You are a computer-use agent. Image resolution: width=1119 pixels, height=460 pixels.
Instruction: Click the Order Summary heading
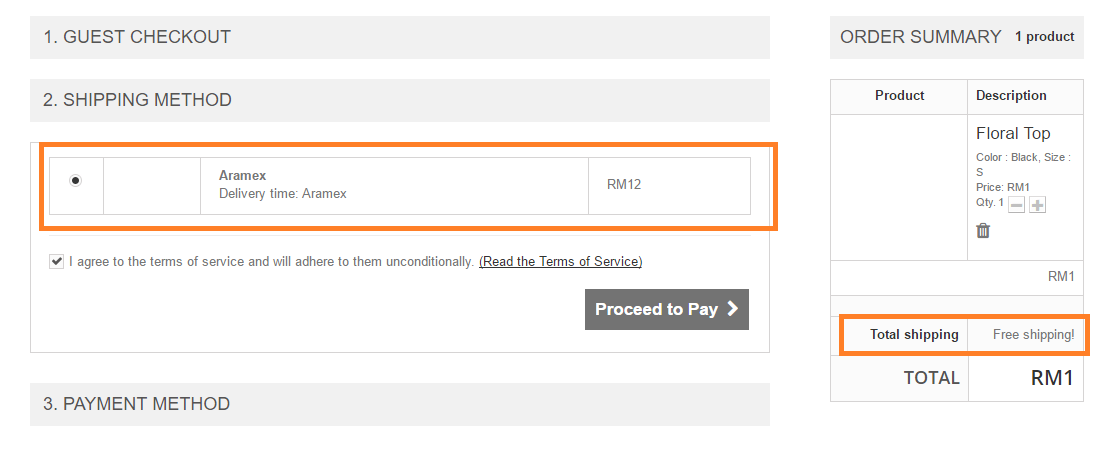[x=921, y=37]
